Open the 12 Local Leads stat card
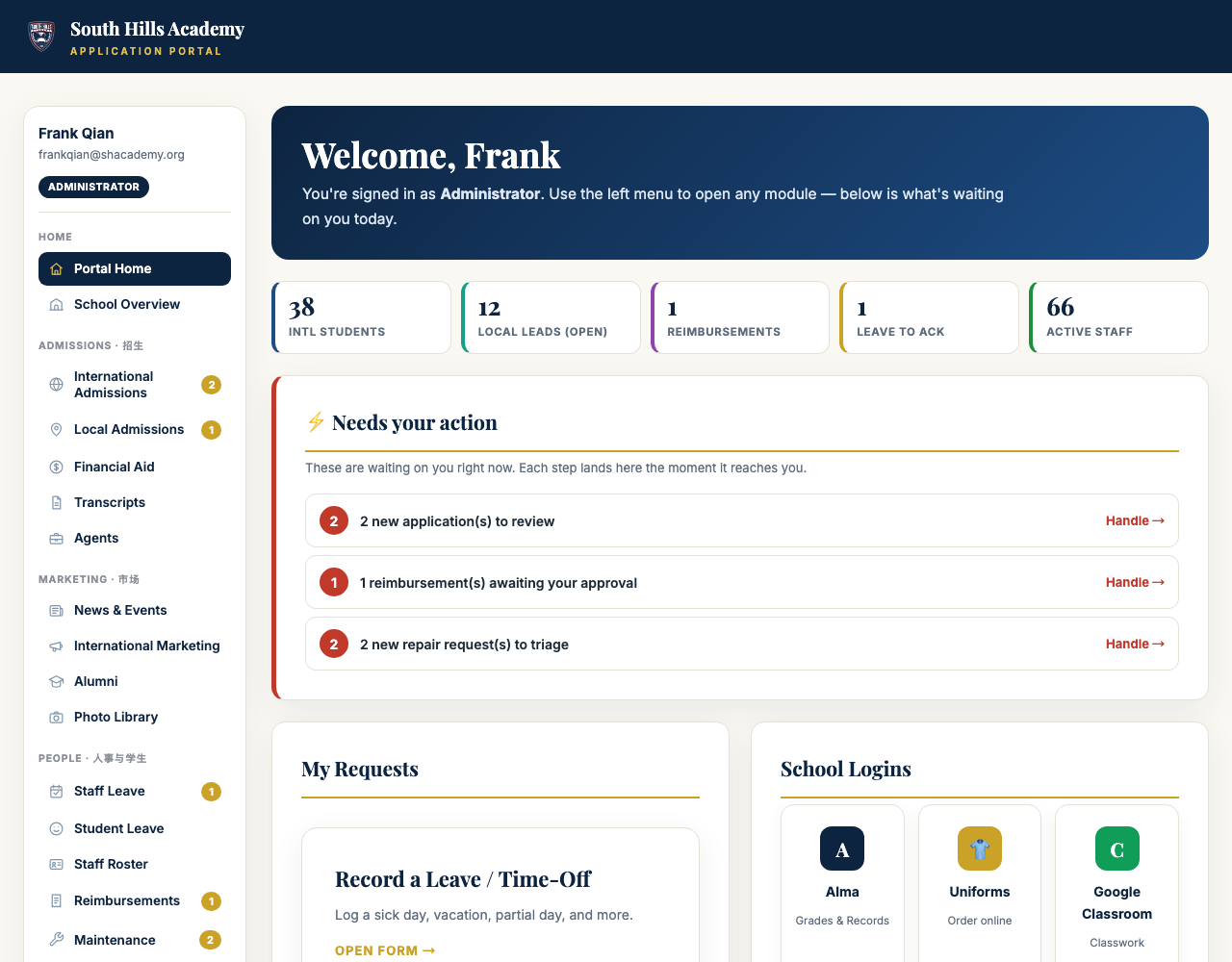Viewport: 1232px width, 962px height. coord(551,317)
